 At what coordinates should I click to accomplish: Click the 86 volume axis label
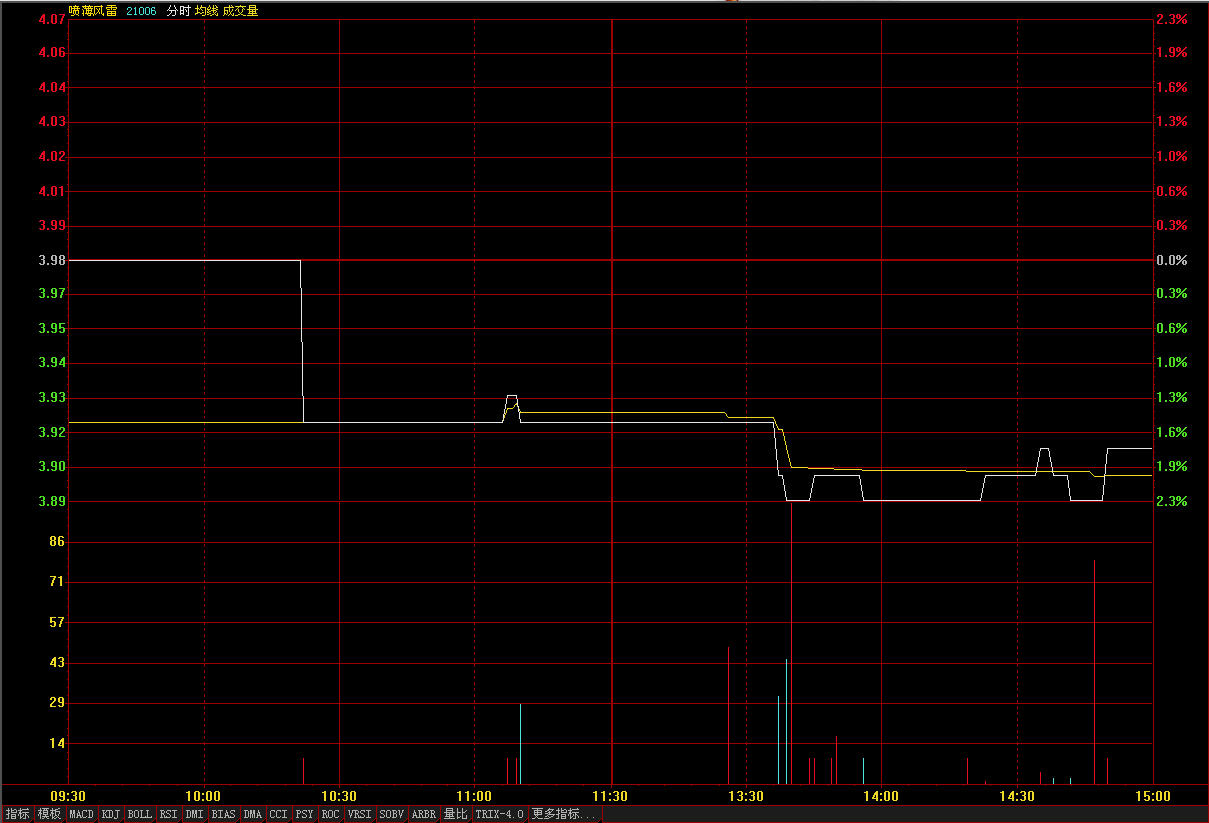[57, 541]
